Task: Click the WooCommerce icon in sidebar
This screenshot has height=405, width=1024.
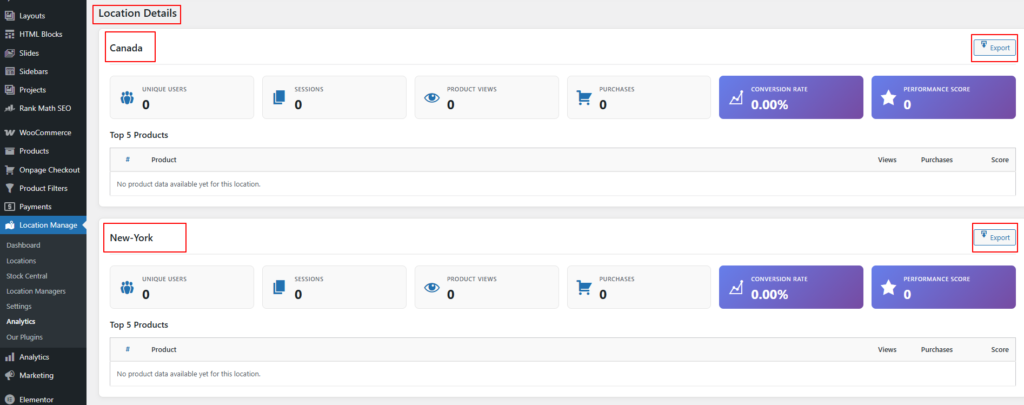Action: (x=9, y=132)
